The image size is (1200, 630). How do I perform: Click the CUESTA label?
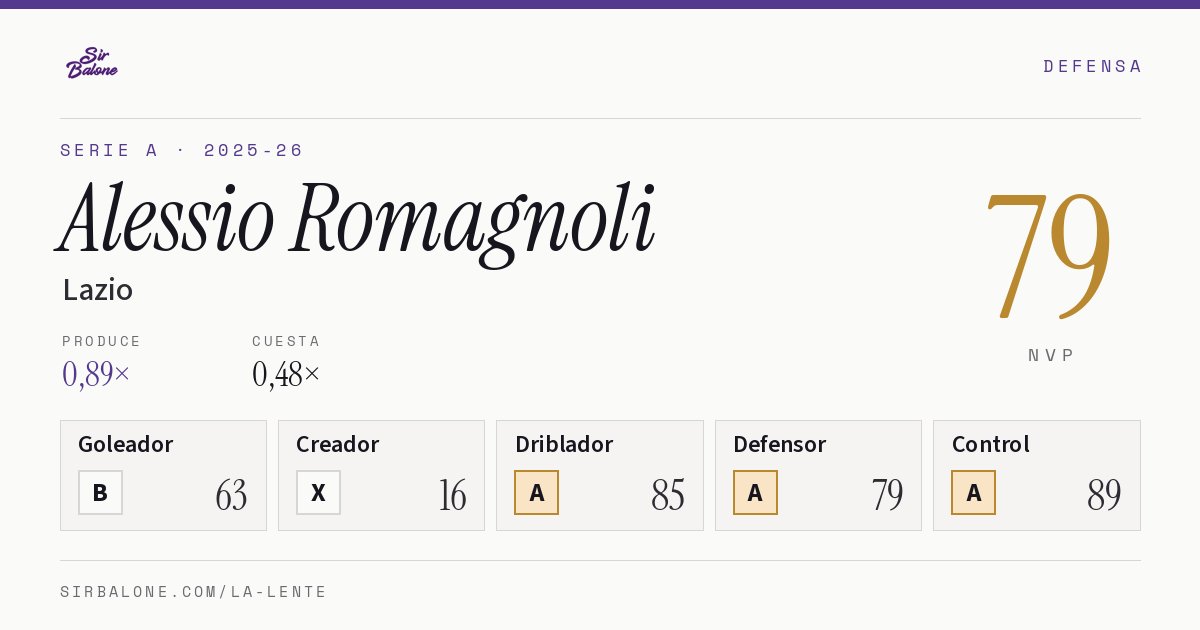(x=286, y=341)
